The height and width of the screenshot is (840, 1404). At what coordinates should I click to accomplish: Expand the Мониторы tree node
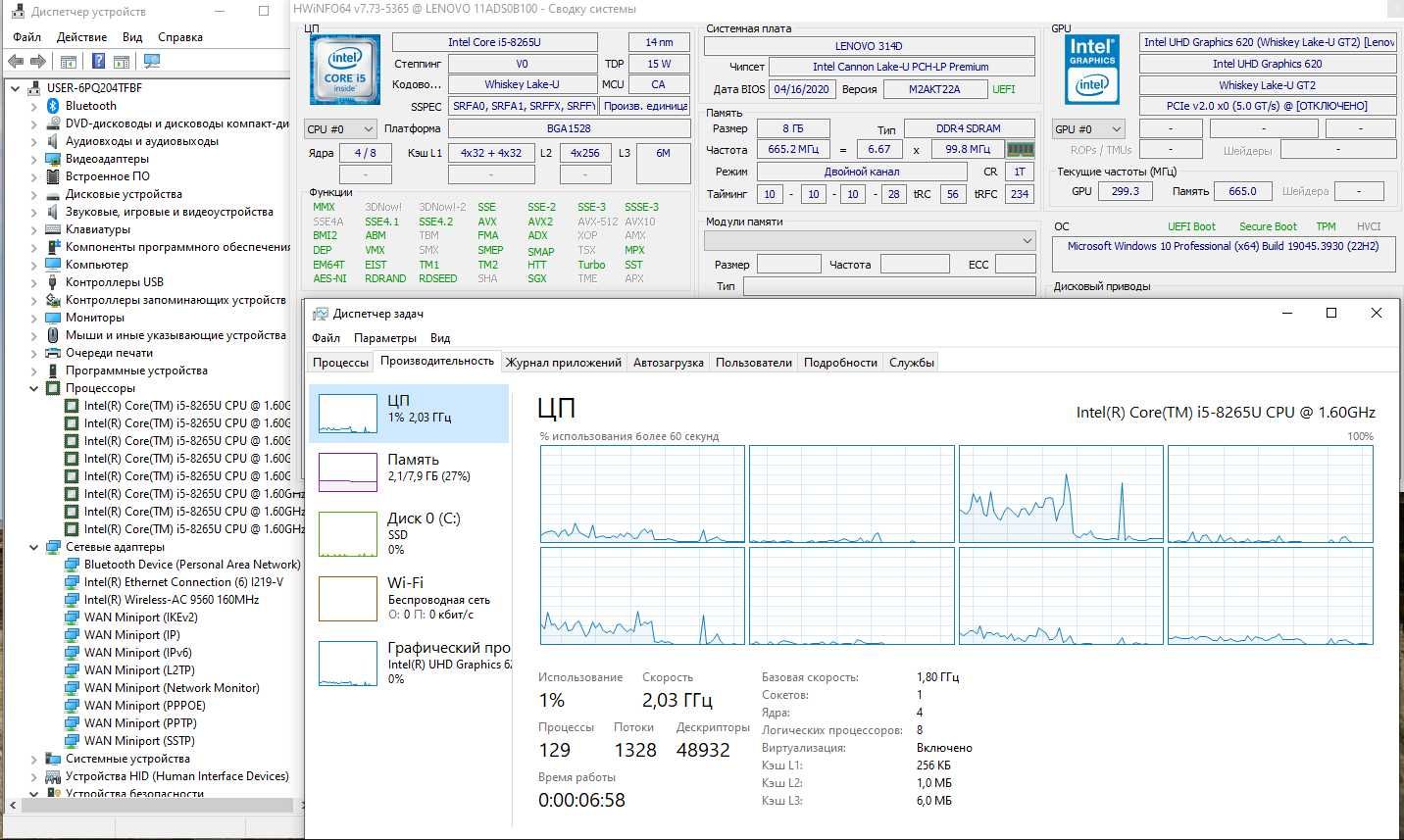tap(34, 318)
